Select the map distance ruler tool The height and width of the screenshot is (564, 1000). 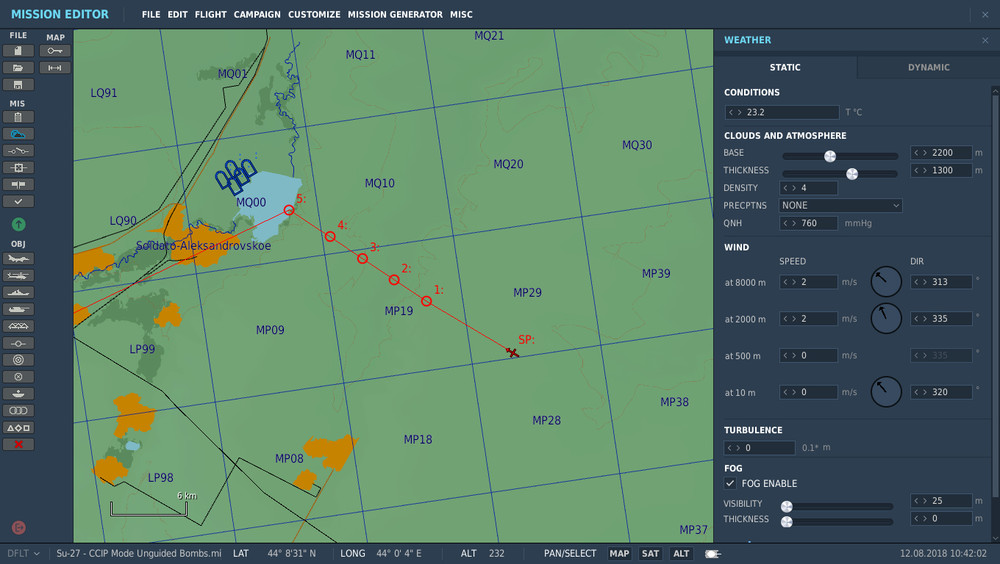(x=55, y=68)
